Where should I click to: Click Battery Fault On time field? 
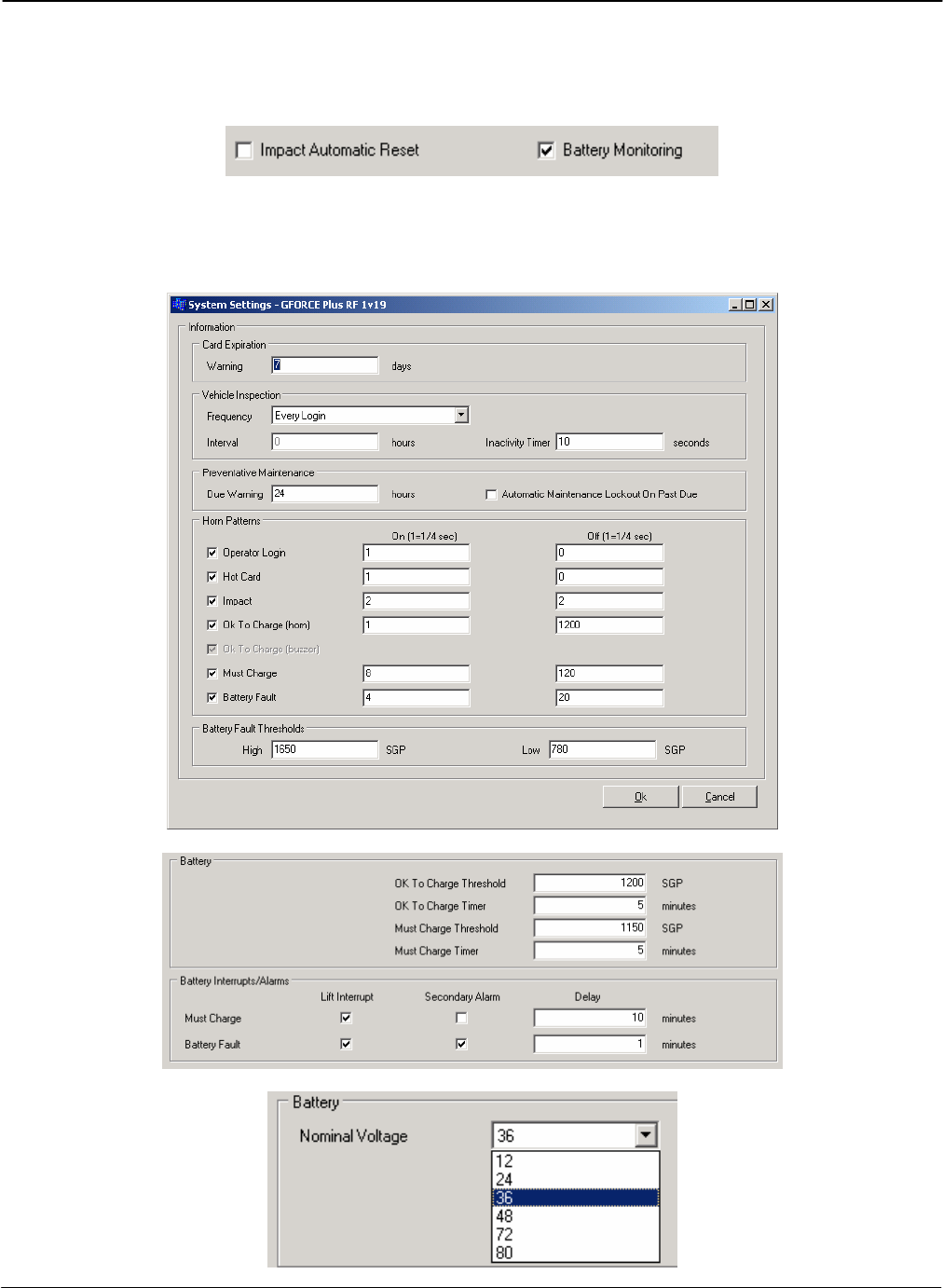[x=417, y=697]
